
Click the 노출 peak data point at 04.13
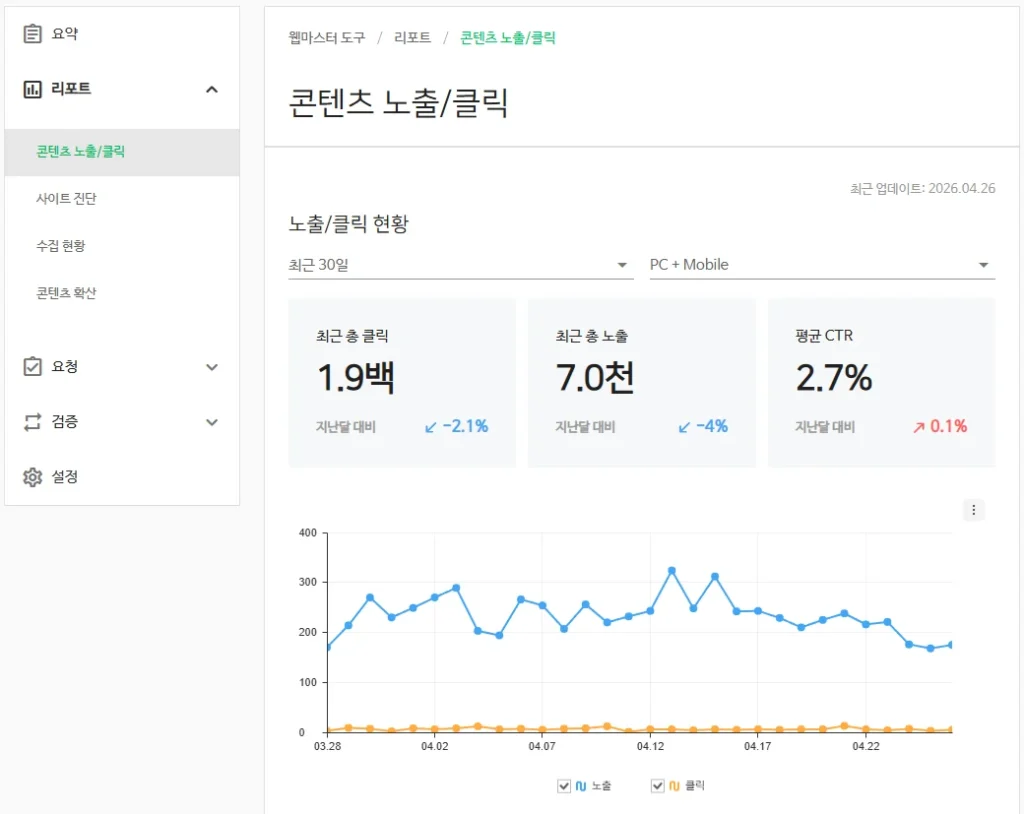click(672, 571)
